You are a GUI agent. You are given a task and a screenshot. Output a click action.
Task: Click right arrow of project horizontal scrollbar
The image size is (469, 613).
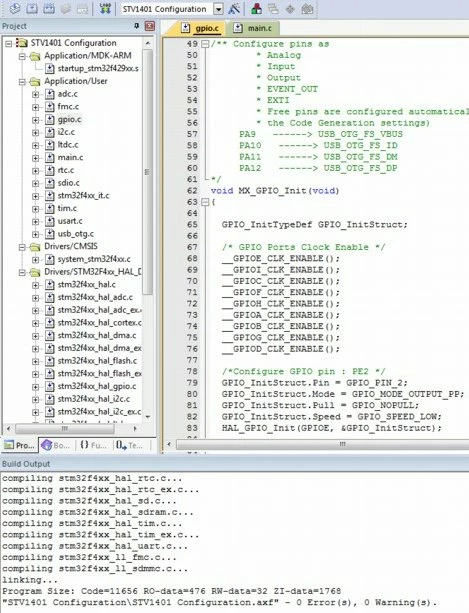point(135,428)
